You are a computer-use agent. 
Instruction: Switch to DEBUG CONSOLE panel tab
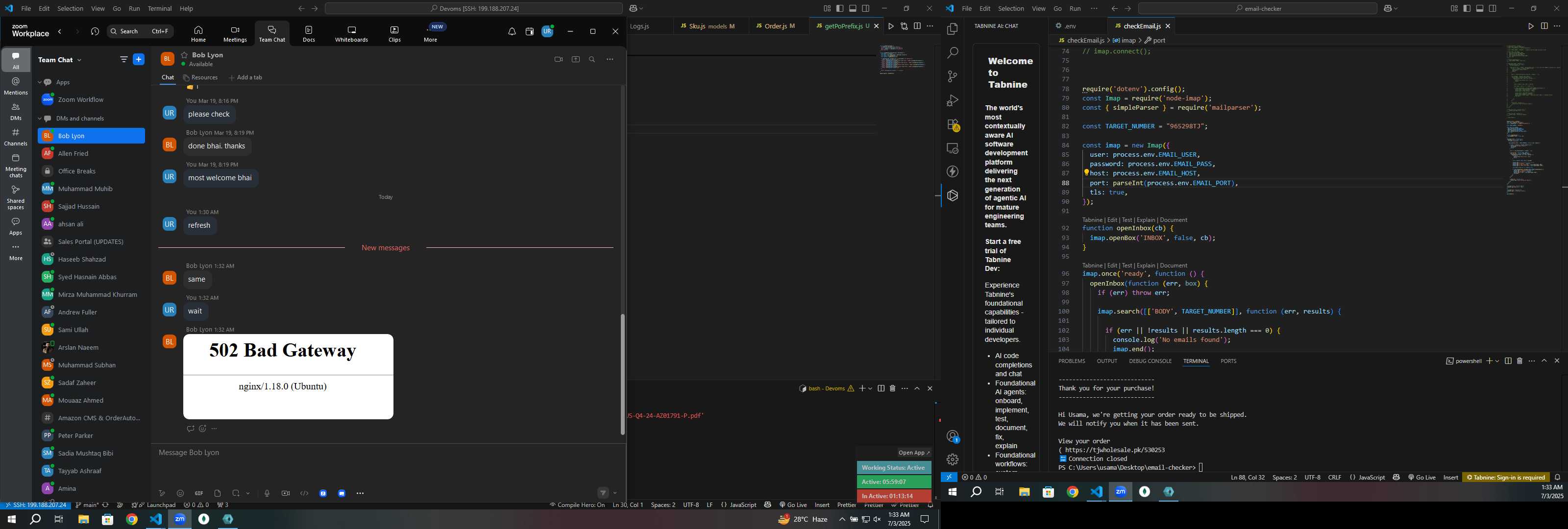(1150, 361)
